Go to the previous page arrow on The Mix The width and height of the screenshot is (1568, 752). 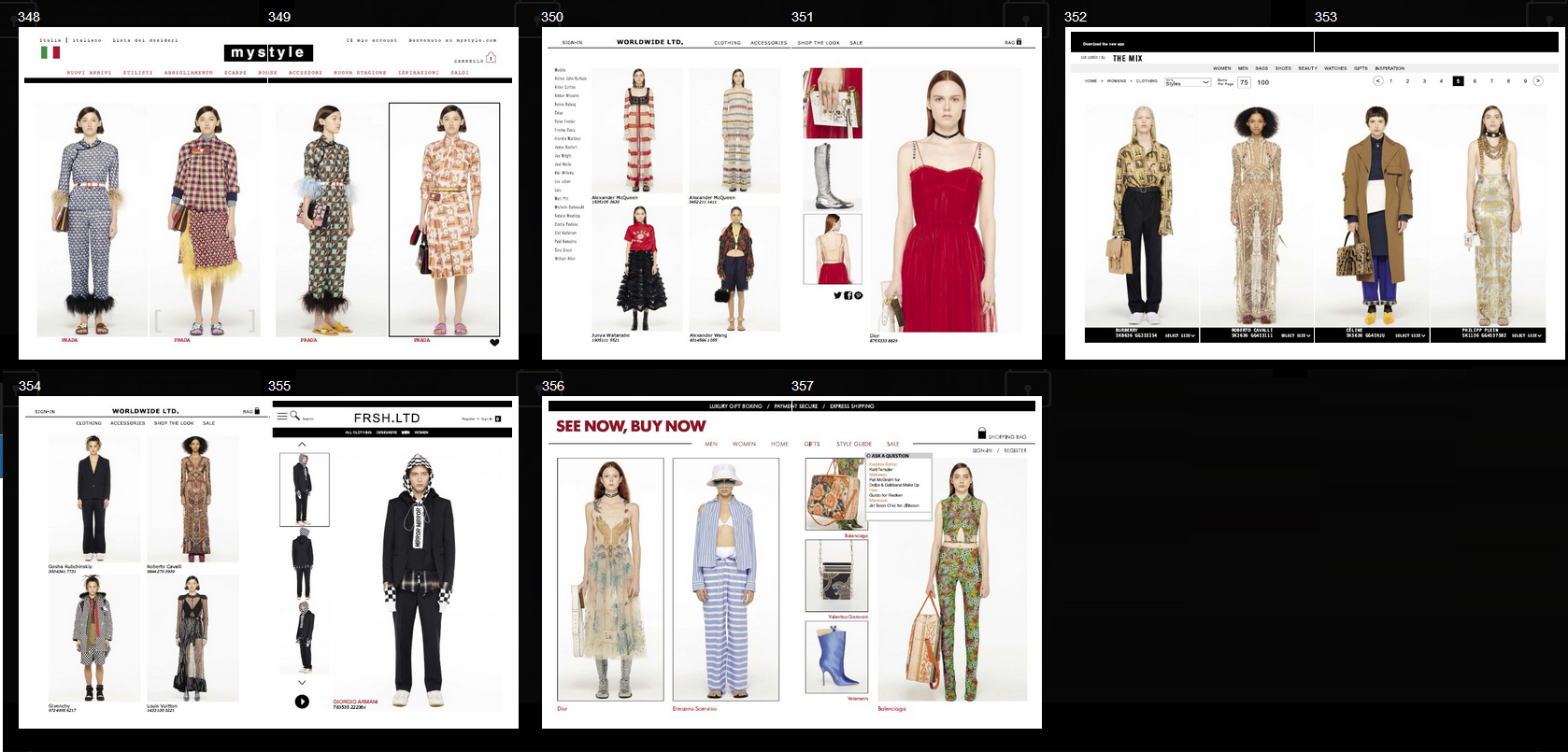click(1377, 81)
